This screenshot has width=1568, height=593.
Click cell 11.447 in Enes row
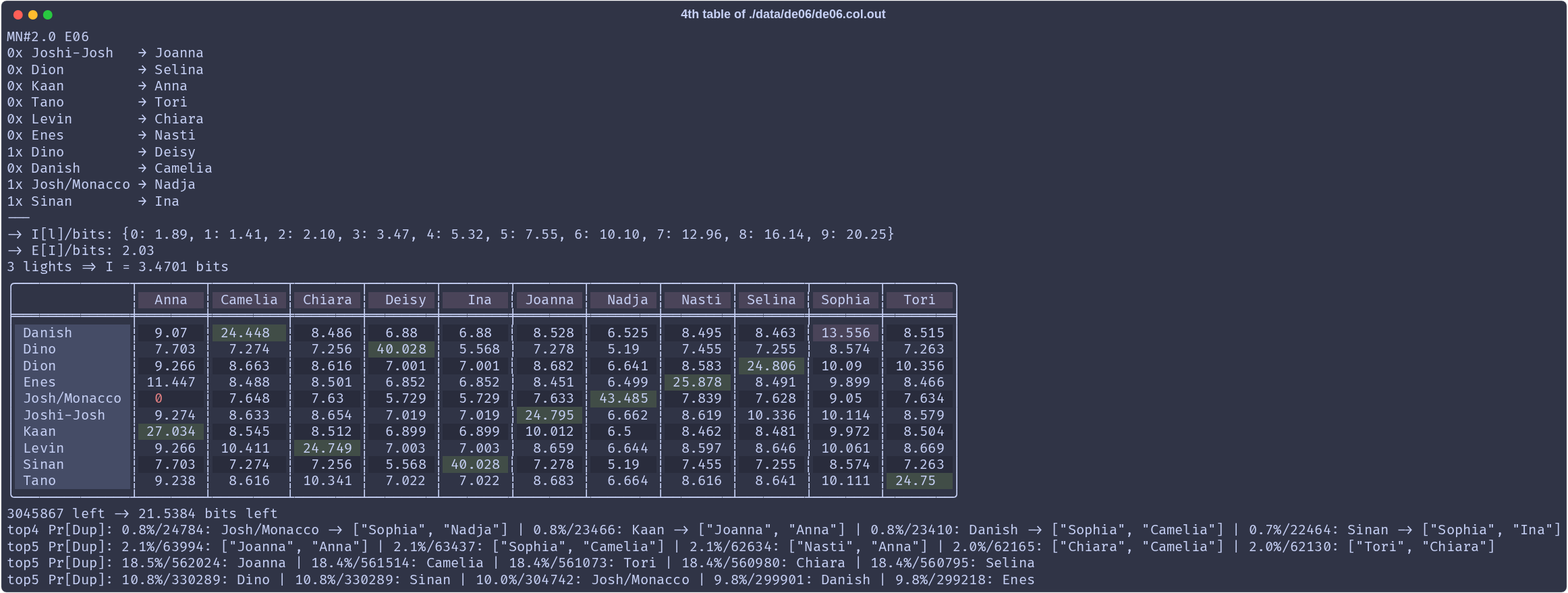point(171,382)
